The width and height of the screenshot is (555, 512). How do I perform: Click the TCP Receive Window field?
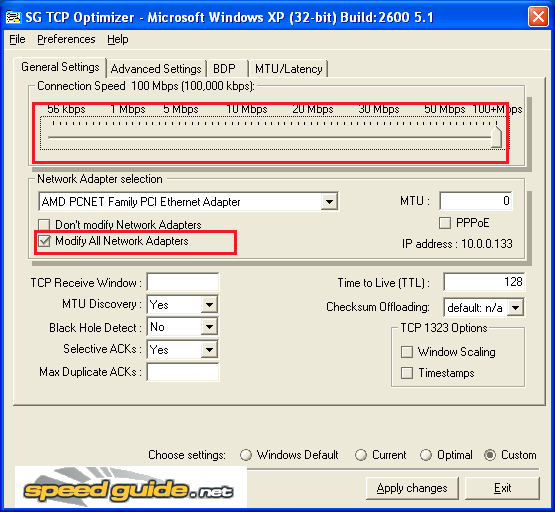coord(183,282)
